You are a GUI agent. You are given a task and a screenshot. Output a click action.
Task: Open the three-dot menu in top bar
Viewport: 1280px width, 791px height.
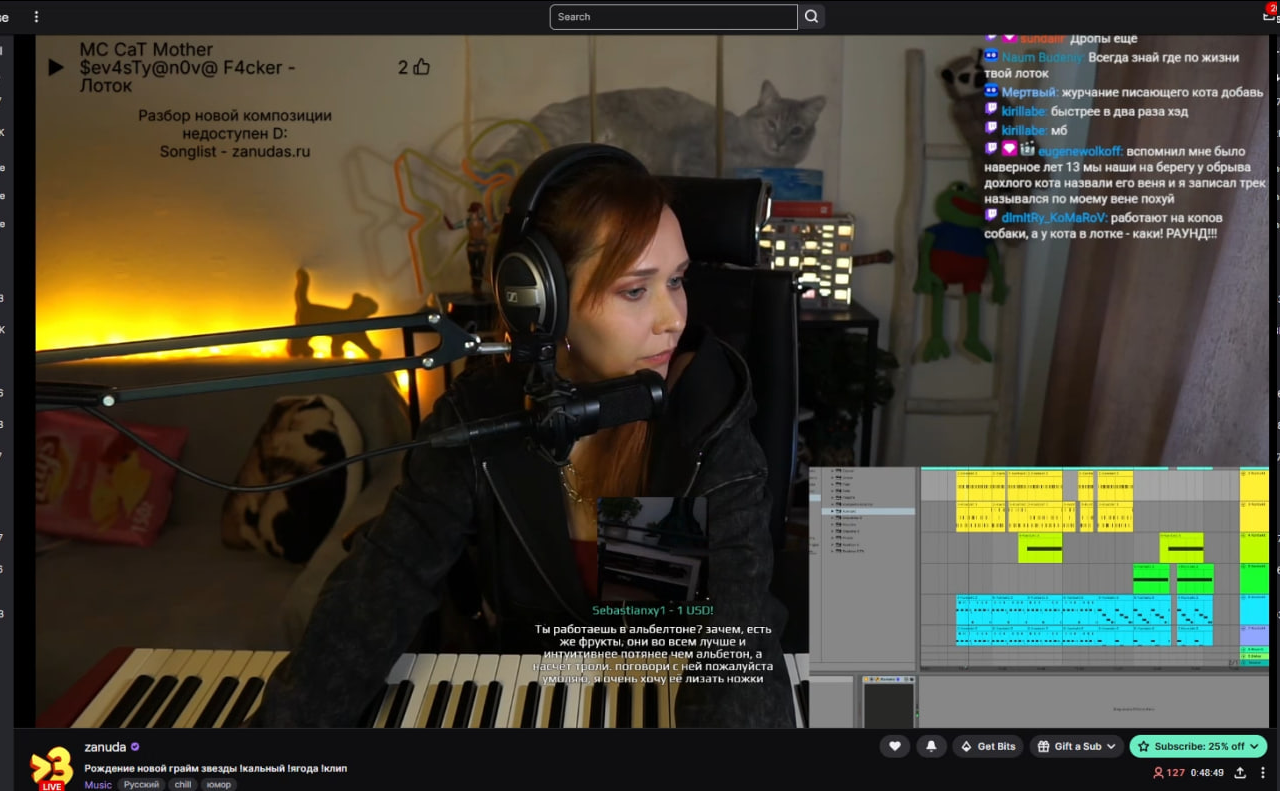pos(37,17)
